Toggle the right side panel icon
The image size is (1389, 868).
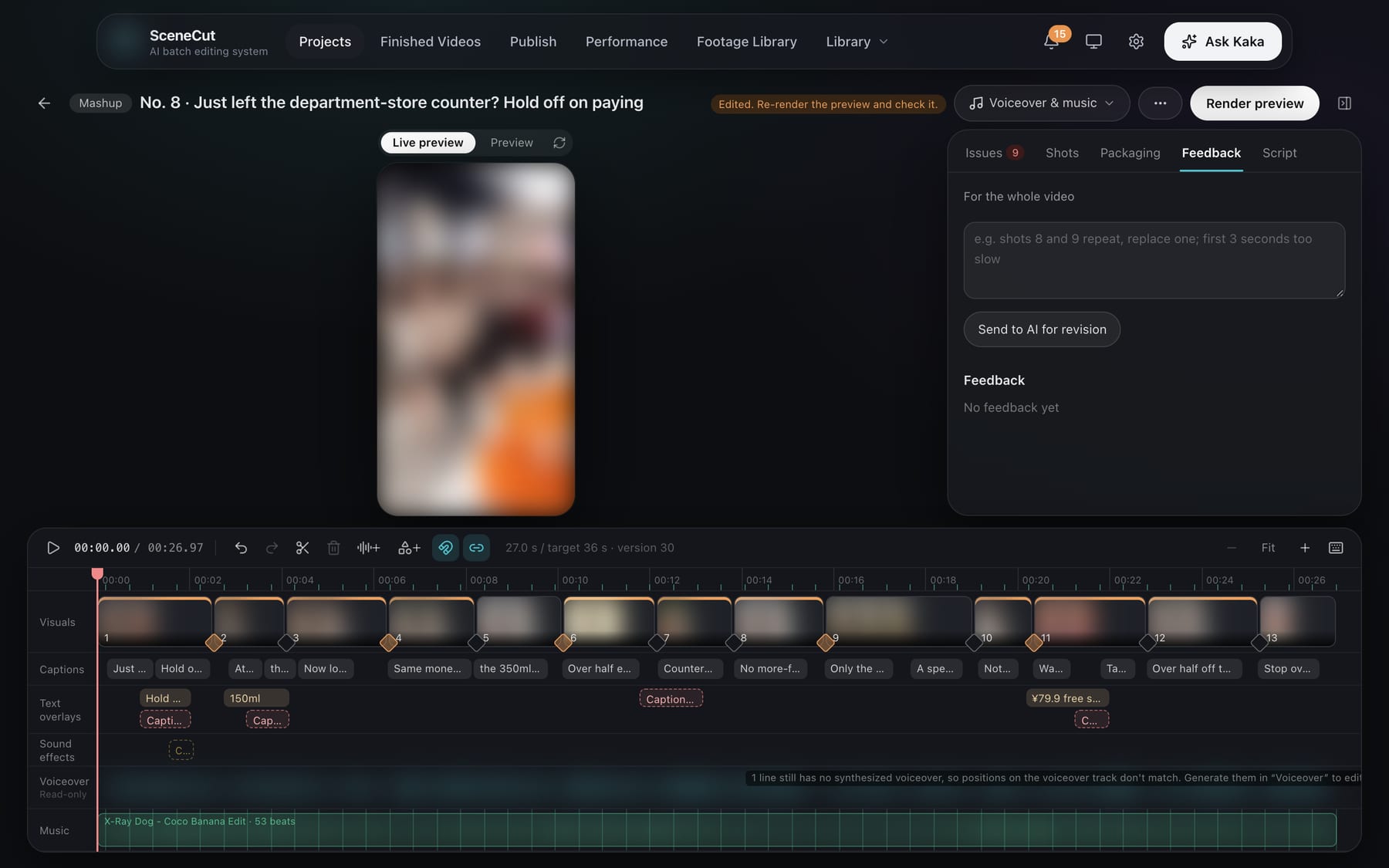(1344, 103)
